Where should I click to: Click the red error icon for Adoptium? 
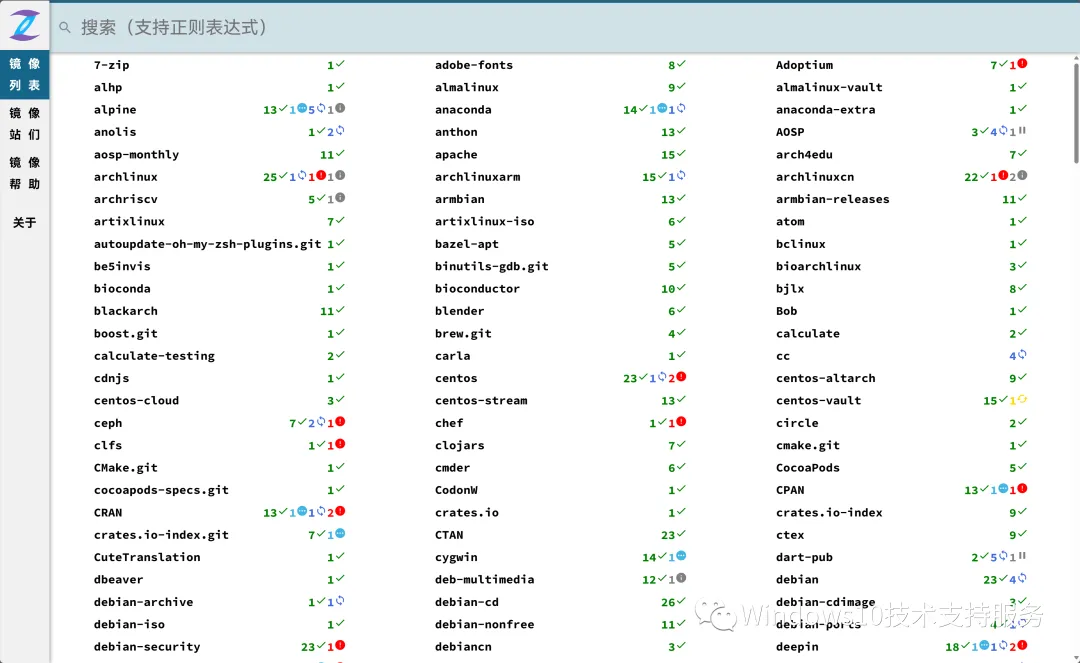[1022, 63]
